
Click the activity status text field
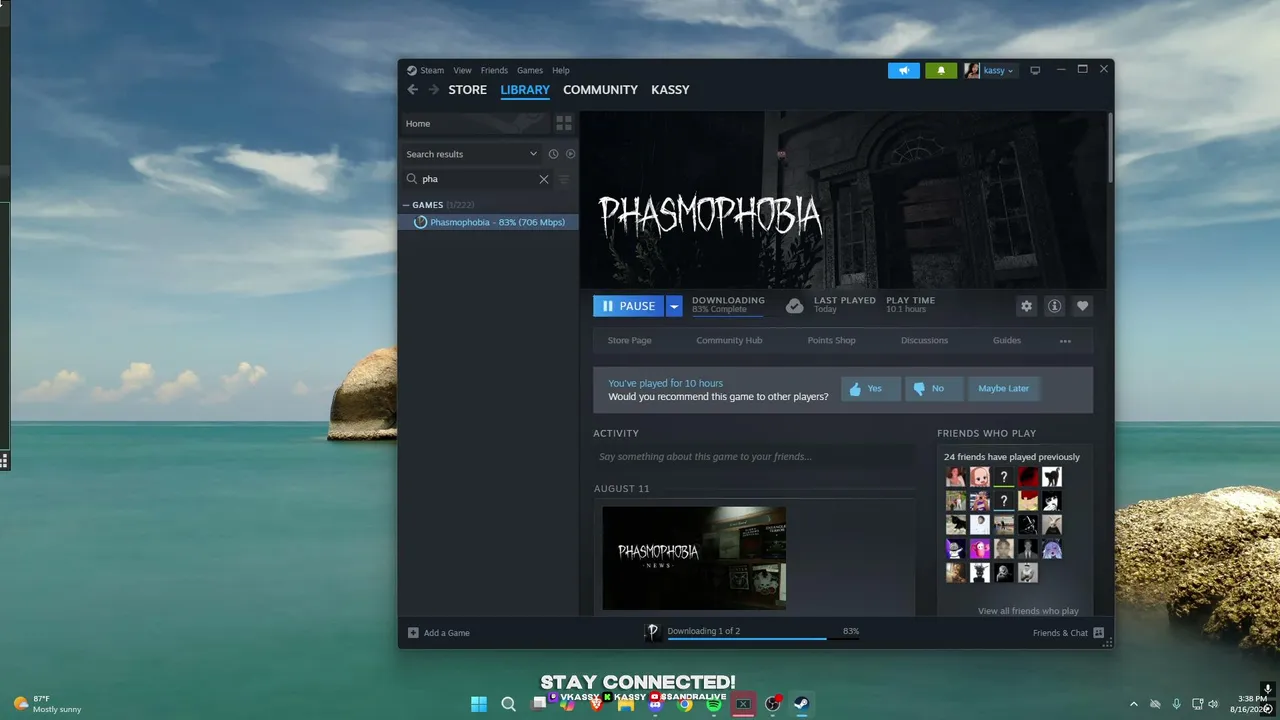pos(754,457)
